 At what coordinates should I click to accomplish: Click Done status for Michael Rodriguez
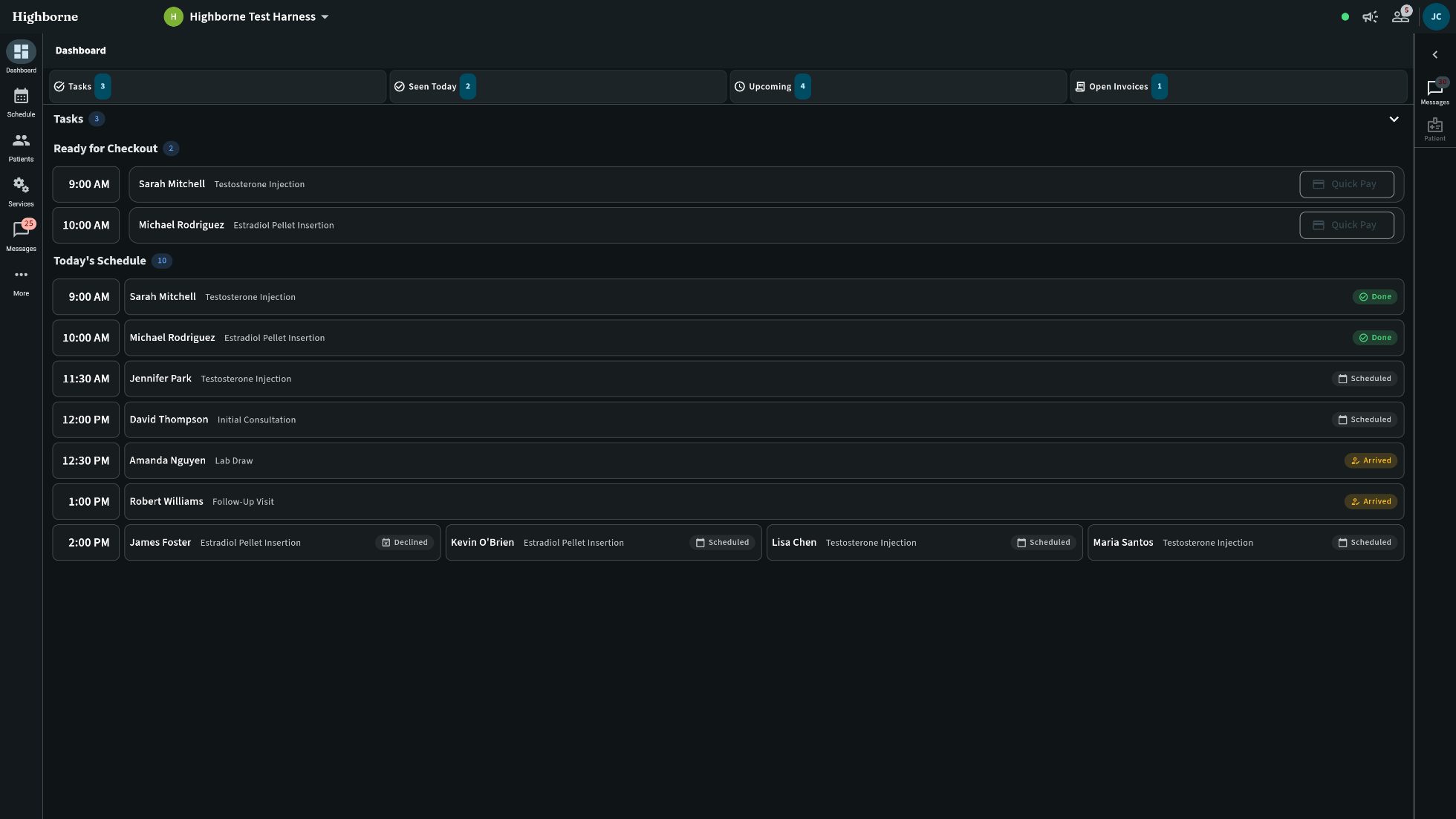[x=1375, y=338]
